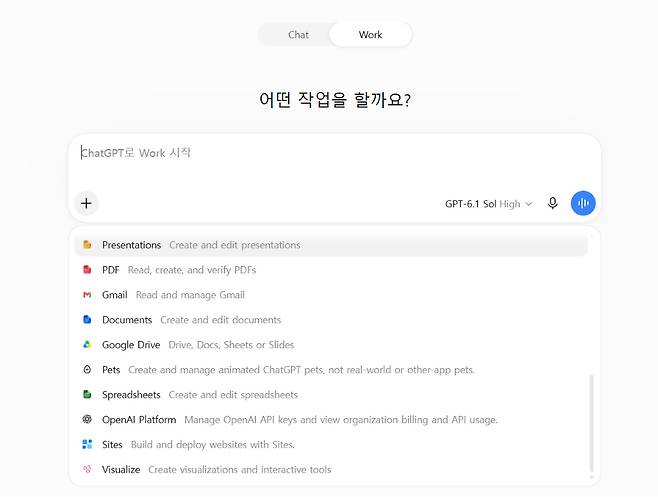658x497 pixels.
Task: Click 'Build and deploy websites with Sites' text
Action: coord(212,444)
